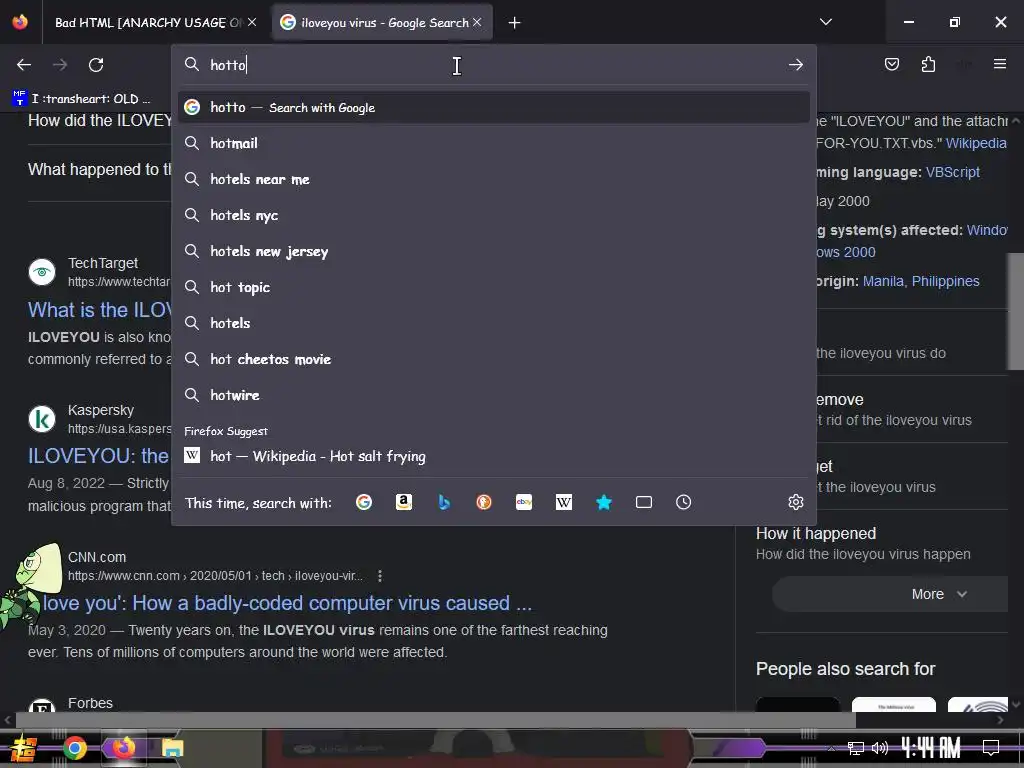The height and width of the screenshot is (768, 1024).
Task: Click into the address bar text 'hotto'
Action: pos(228,65)
